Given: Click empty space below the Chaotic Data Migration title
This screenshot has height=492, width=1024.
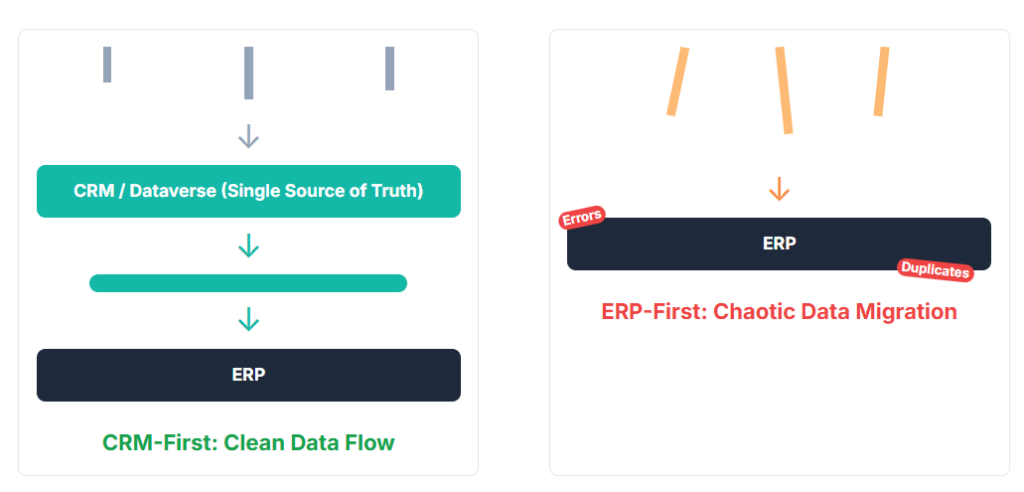Looking at the screenshot, I should pyautogui.click(x=779, y=400).
